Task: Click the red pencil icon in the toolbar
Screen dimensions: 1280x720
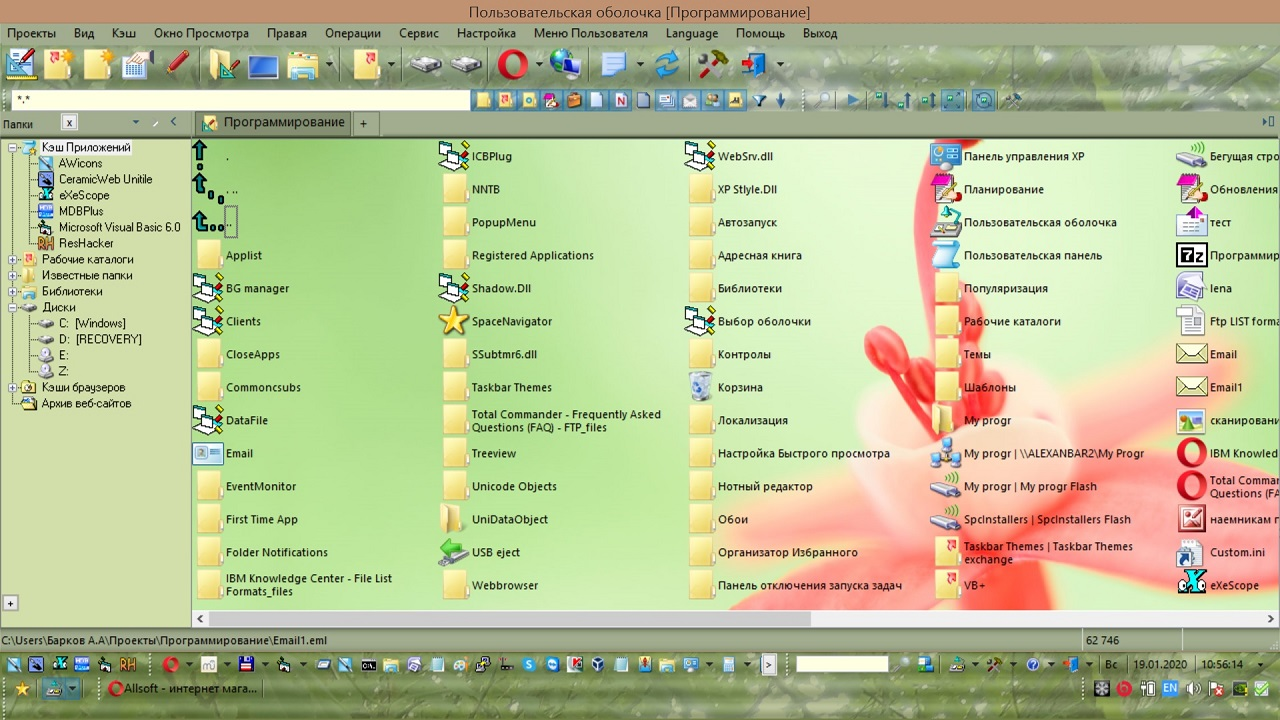Action: pos(178,65)
